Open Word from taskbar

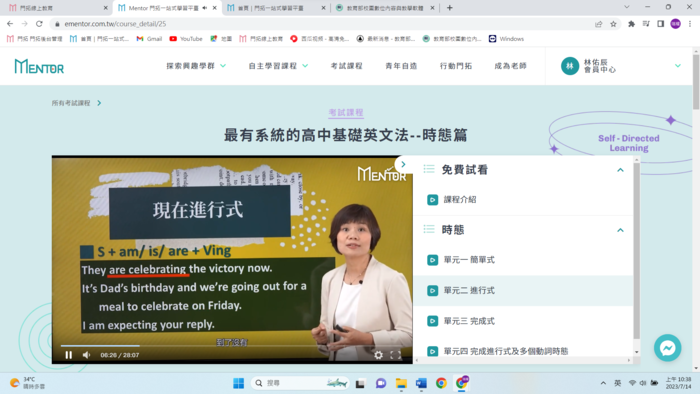click(421, 383)
